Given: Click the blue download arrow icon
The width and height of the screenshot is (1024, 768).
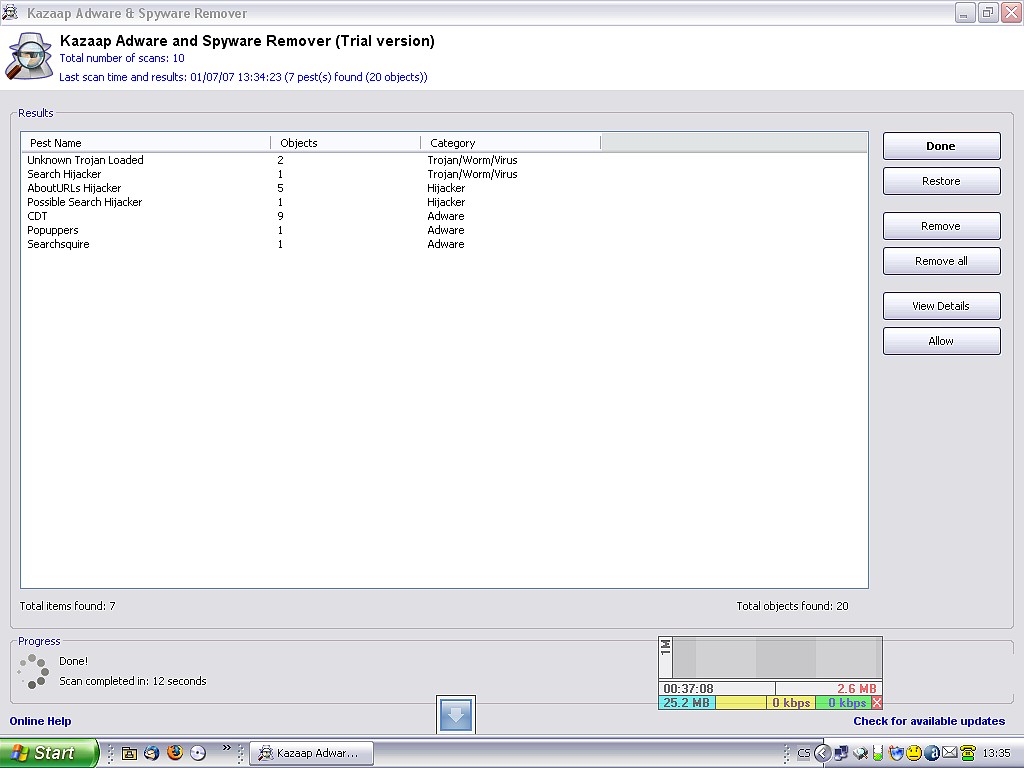Looking at the screenshot, I should (x=456, y=714).
